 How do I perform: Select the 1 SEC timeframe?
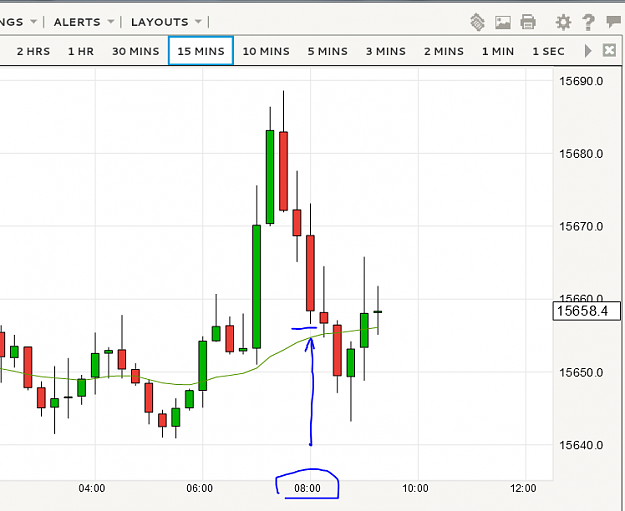click(548, 51)
